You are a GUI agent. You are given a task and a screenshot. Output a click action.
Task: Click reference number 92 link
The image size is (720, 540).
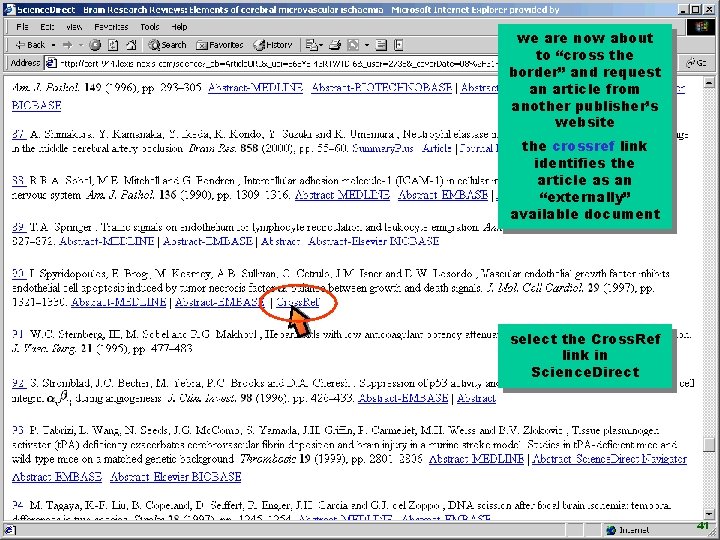click(19, 383)
